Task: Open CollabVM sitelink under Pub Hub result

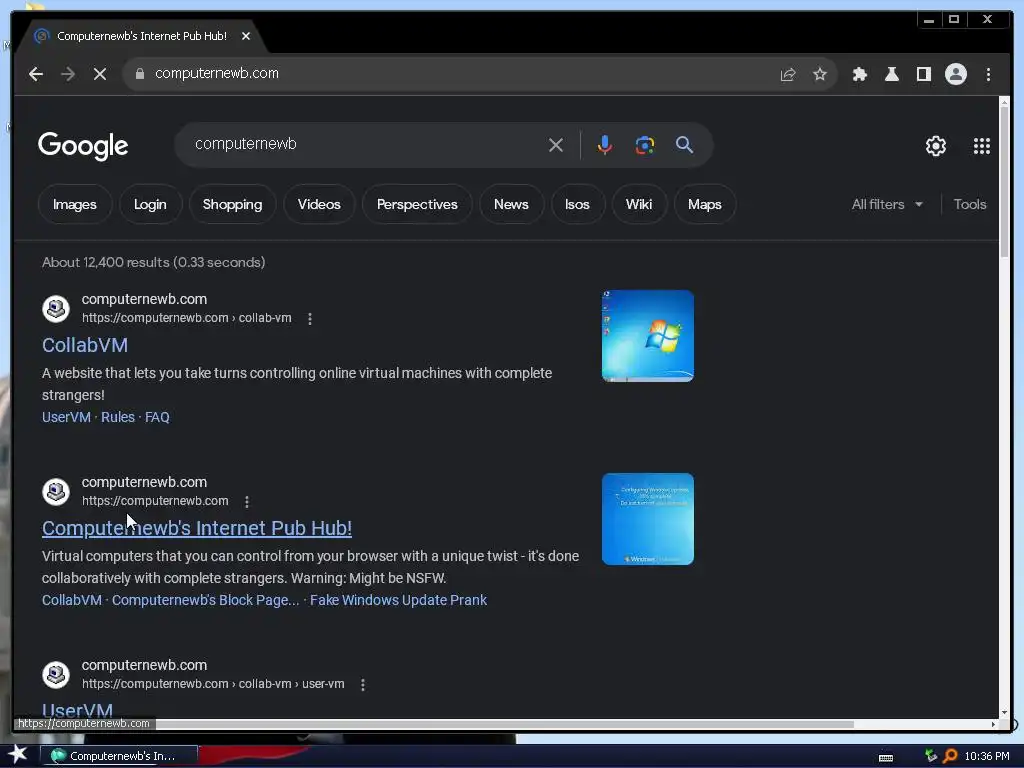Action: [x=72, y=600]
